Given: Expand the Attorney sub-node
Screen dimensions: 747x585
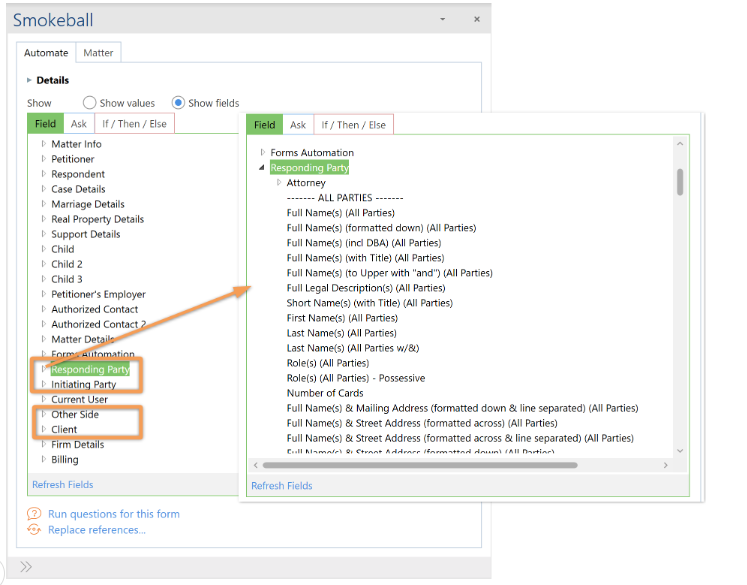Looking at the screenshot, I should pyautogui.click(x=279, y=182).
